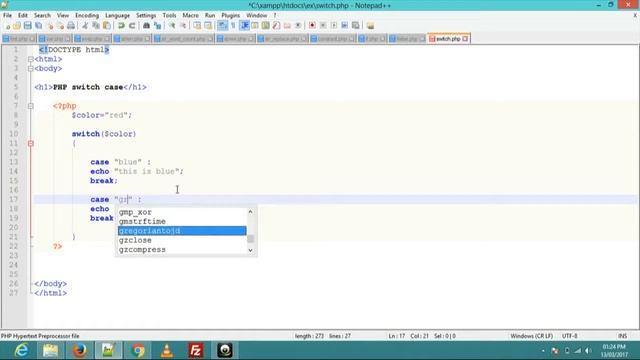Image resolution: width=640 pixels, height=360 pixels.
Task: Collapse the red fold marker on line 11
Action: tap(31, 143)
